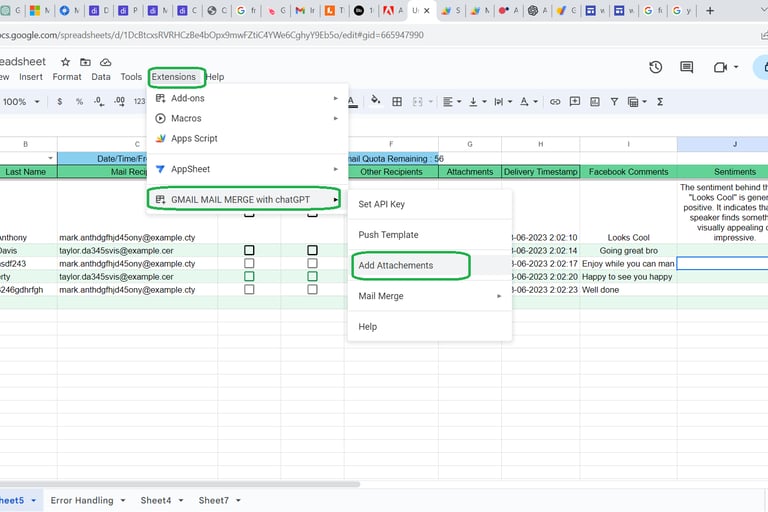The width and height of the screenshot is (768, 512).
Task: Tick second checkbox in 246gdhrfgh row
Action: point(312,290)
